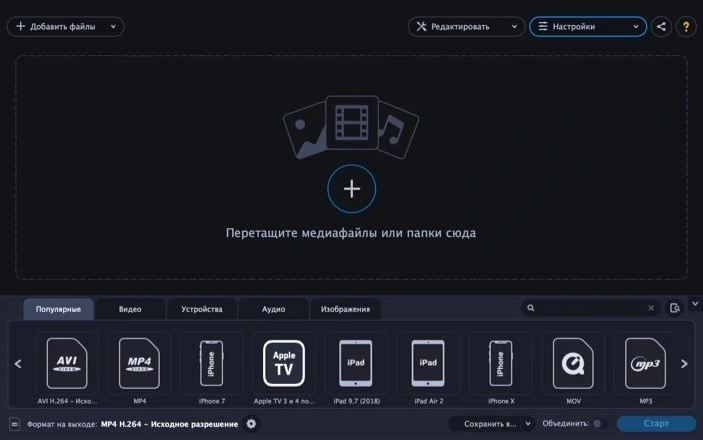Switch to the Видео tab
Viewport: 703px width, 440px height.
coord(130,309)
